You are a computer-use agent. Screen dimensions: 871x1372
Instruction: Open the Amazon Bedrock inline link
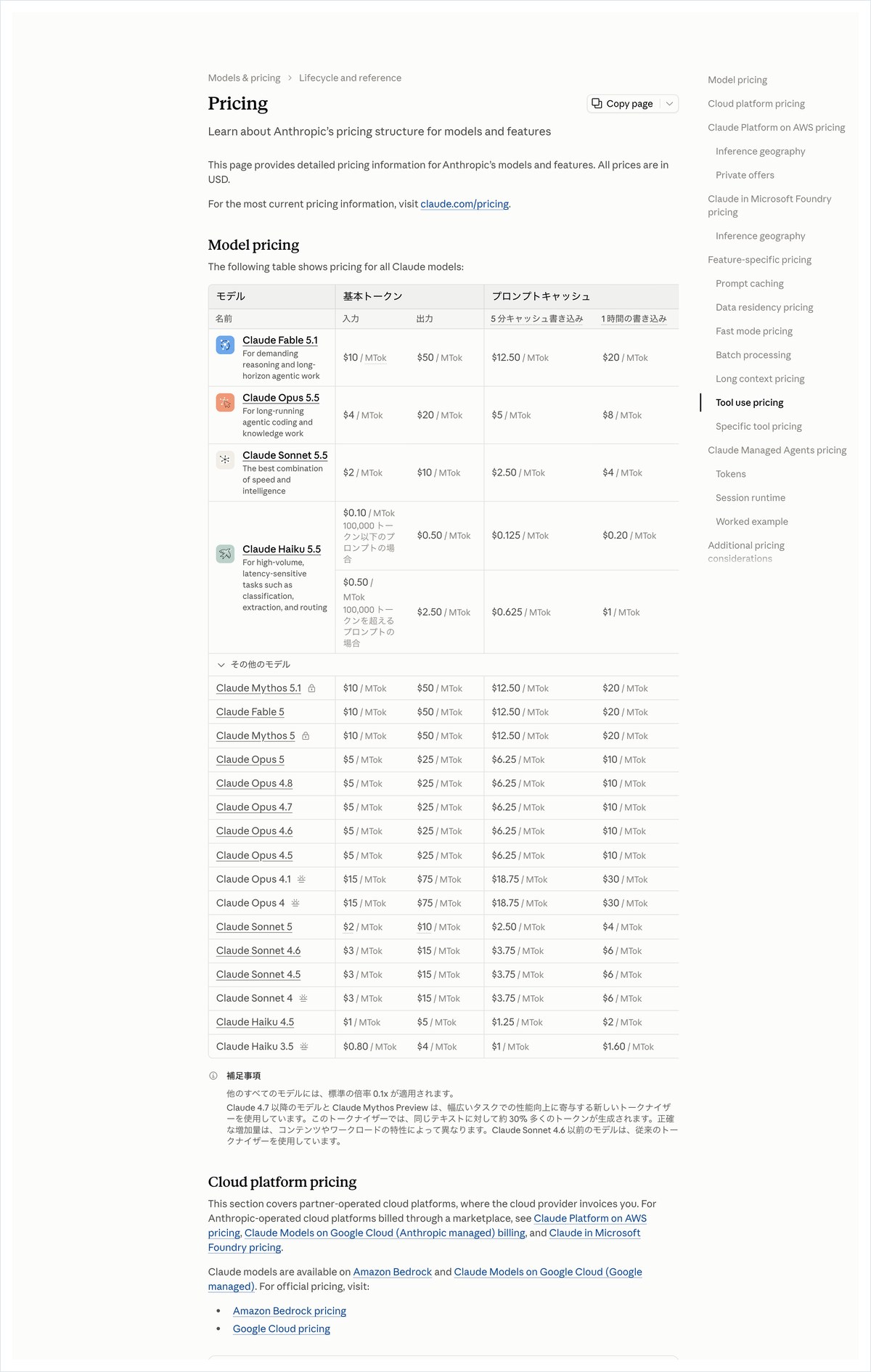pos(393,1273)
